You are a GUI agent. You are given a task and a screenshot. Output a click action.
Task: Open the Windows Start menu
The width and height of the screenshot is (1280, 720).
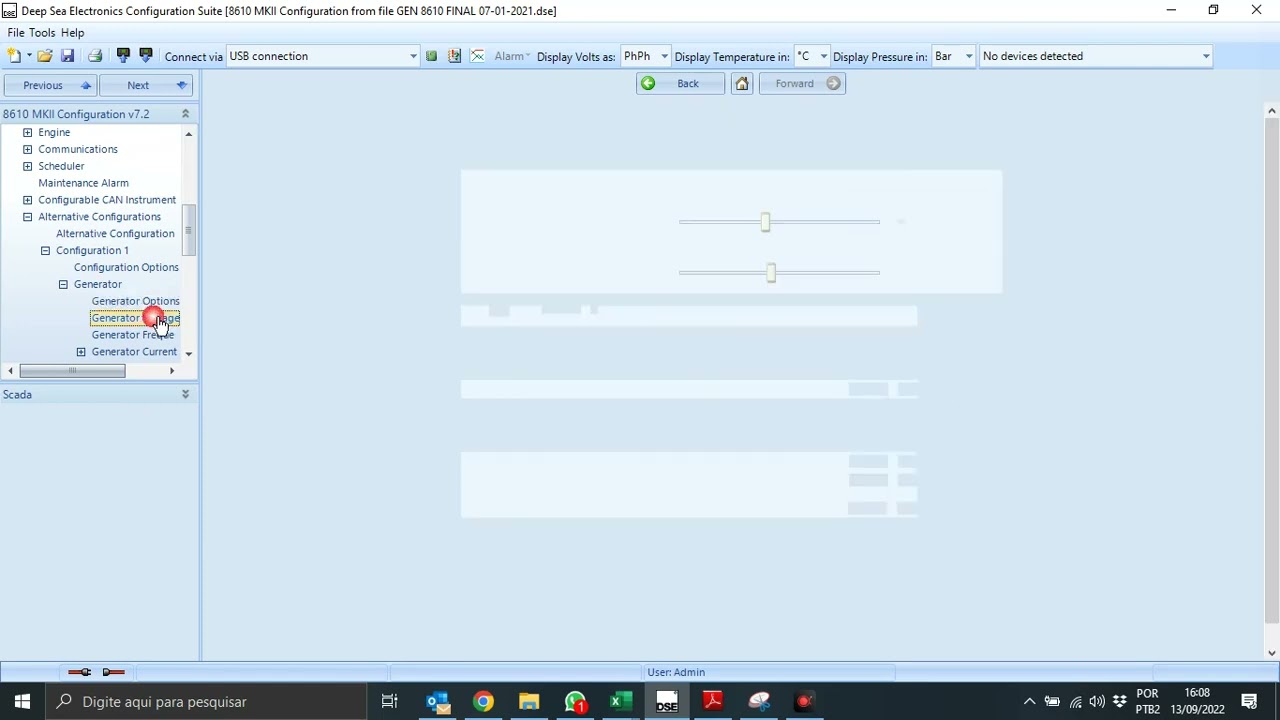[x=22, y=702]
